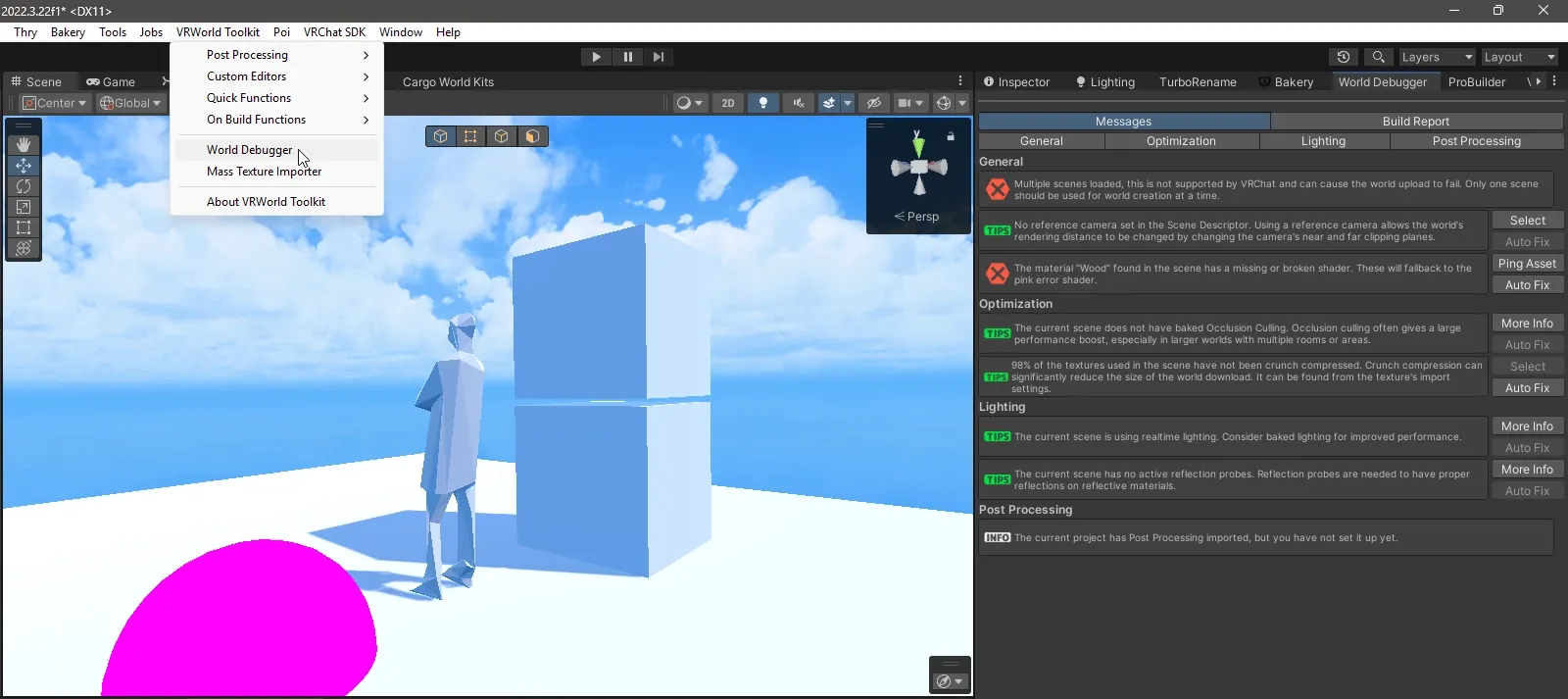This screenshot has height=699, width=1568.
Task: Open the Layout dropdown
Action: 1519,57
